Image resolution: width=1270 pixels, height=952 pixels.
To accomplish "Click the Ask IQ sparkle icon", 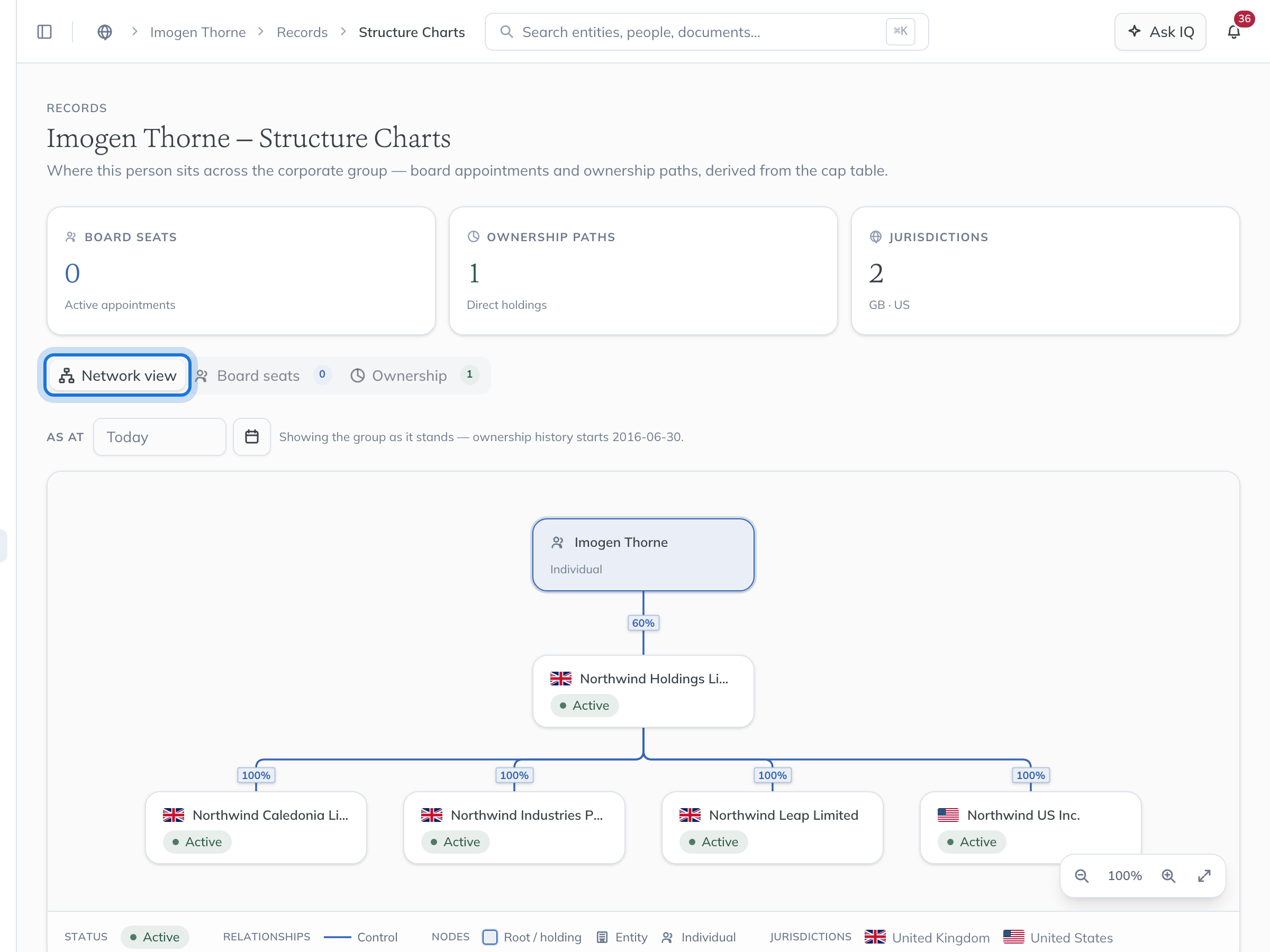I will tap(1134, 31).
